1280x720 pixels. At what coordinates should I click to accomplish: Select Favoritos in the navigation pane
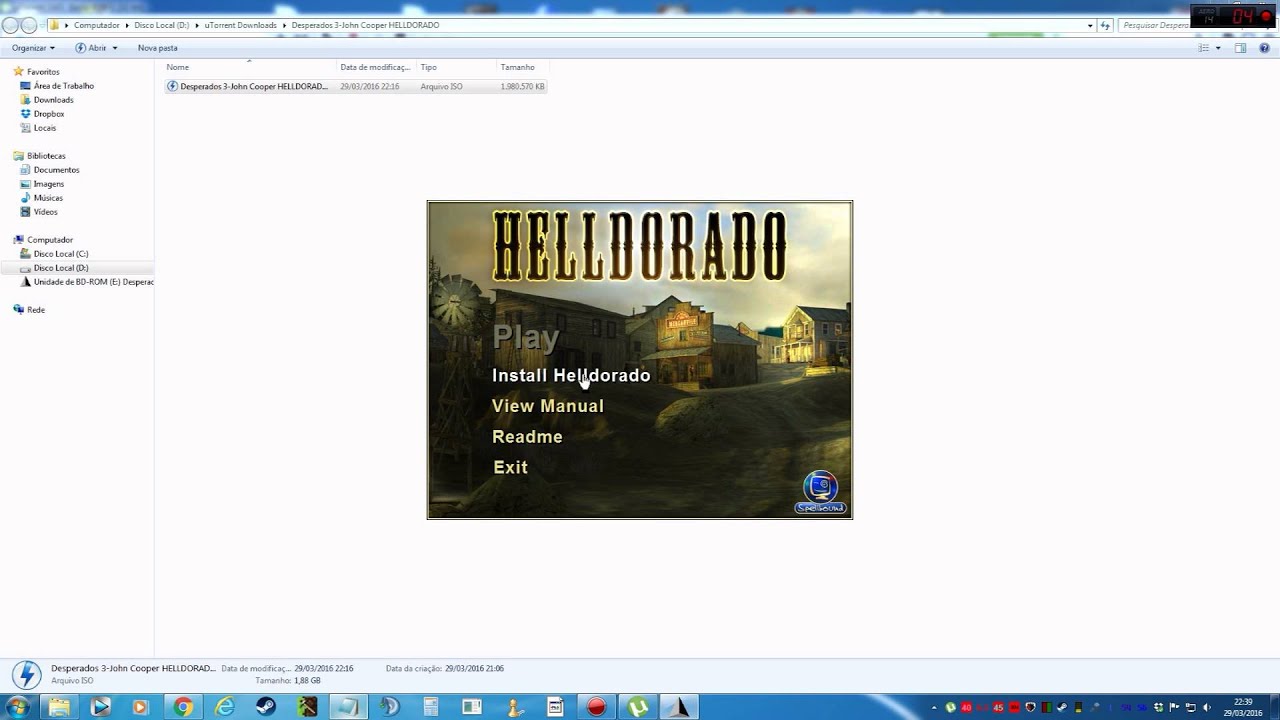pyautogui.click(x=43, y=72)
